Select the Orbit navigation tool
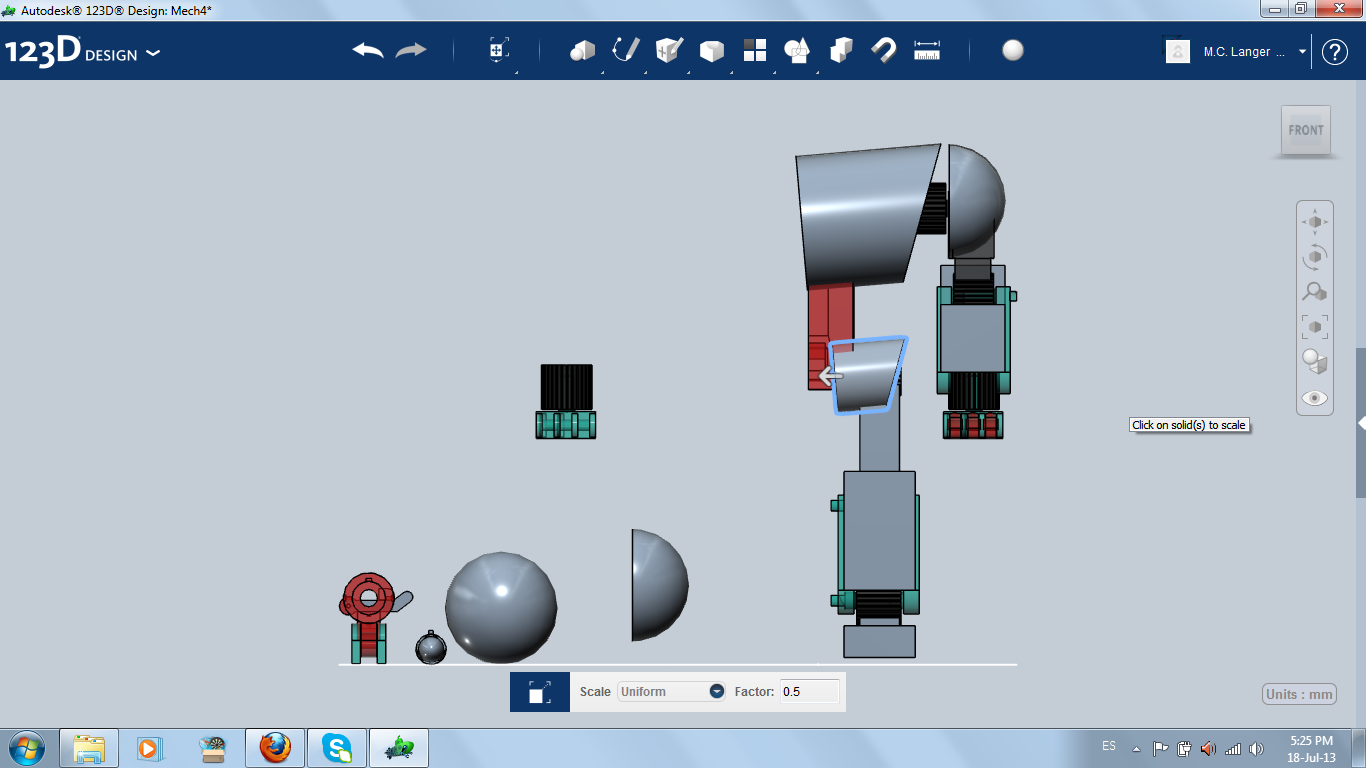 (1315, 257)
